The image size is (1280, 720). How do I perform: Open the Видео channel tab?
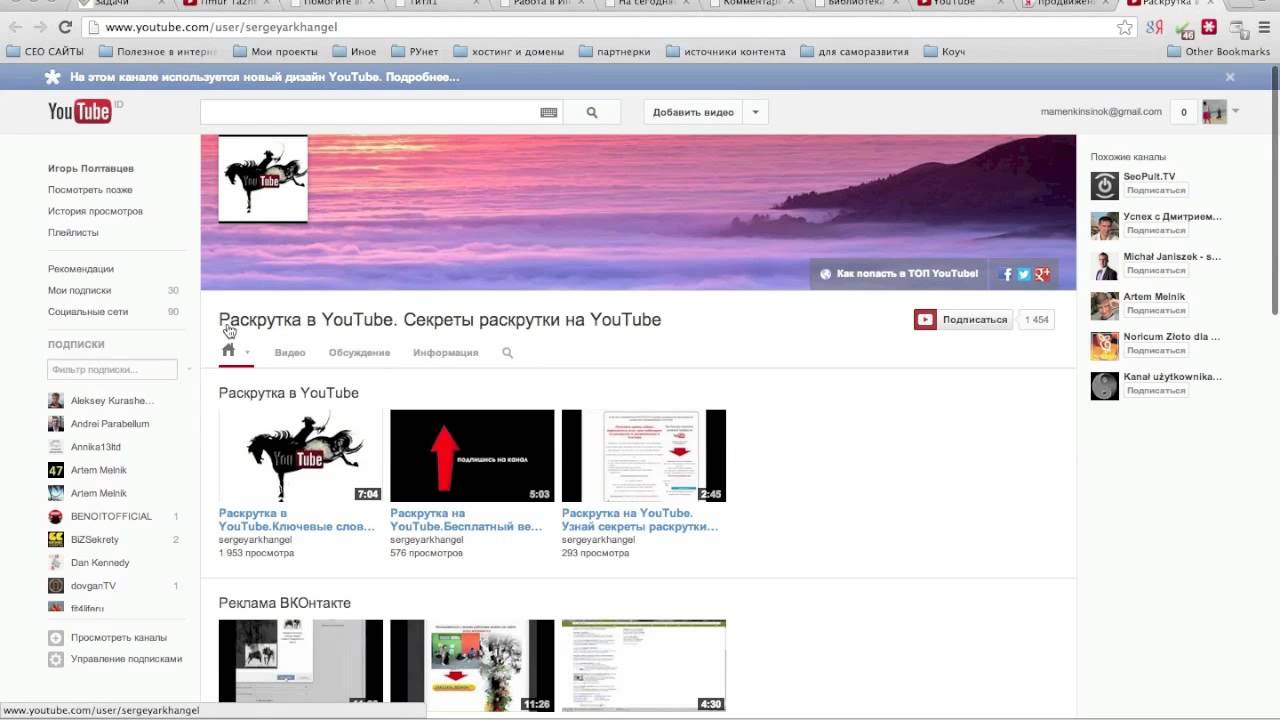[x=290, y=353]
